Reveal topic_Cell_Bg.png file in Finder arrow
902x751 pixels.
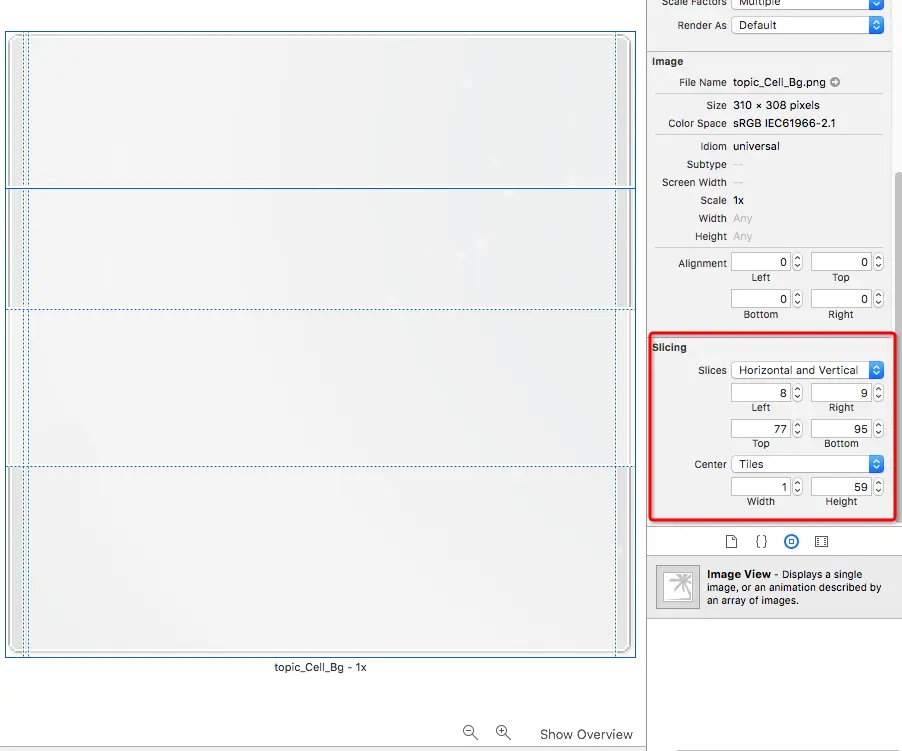click(x=835, y=82)
